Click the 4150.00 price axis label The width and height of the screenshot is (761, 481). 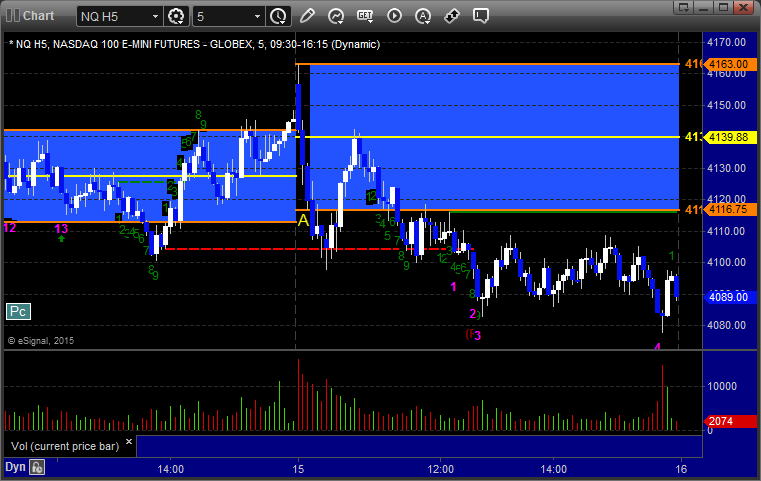tap(727, 105)
